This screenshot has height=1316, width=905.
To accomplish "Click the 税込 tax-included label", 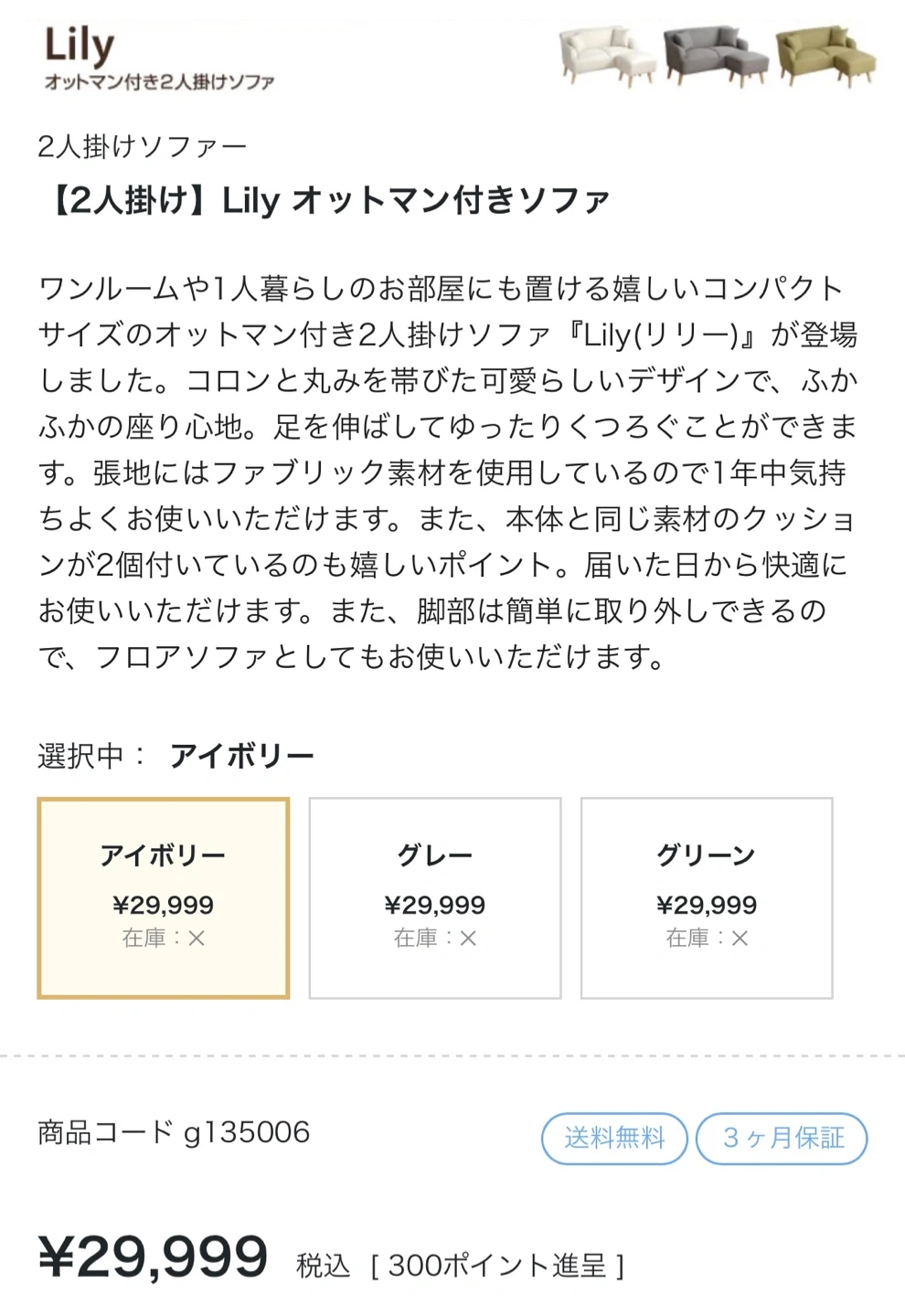I will pyautogui.click(x=324, y=1266).
